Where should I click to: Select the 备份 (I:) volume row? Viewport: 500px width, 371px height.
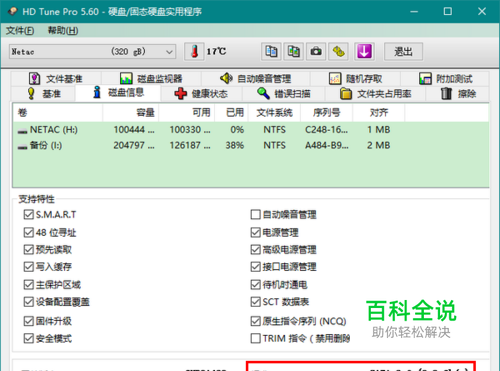click(x=251, y=145)
